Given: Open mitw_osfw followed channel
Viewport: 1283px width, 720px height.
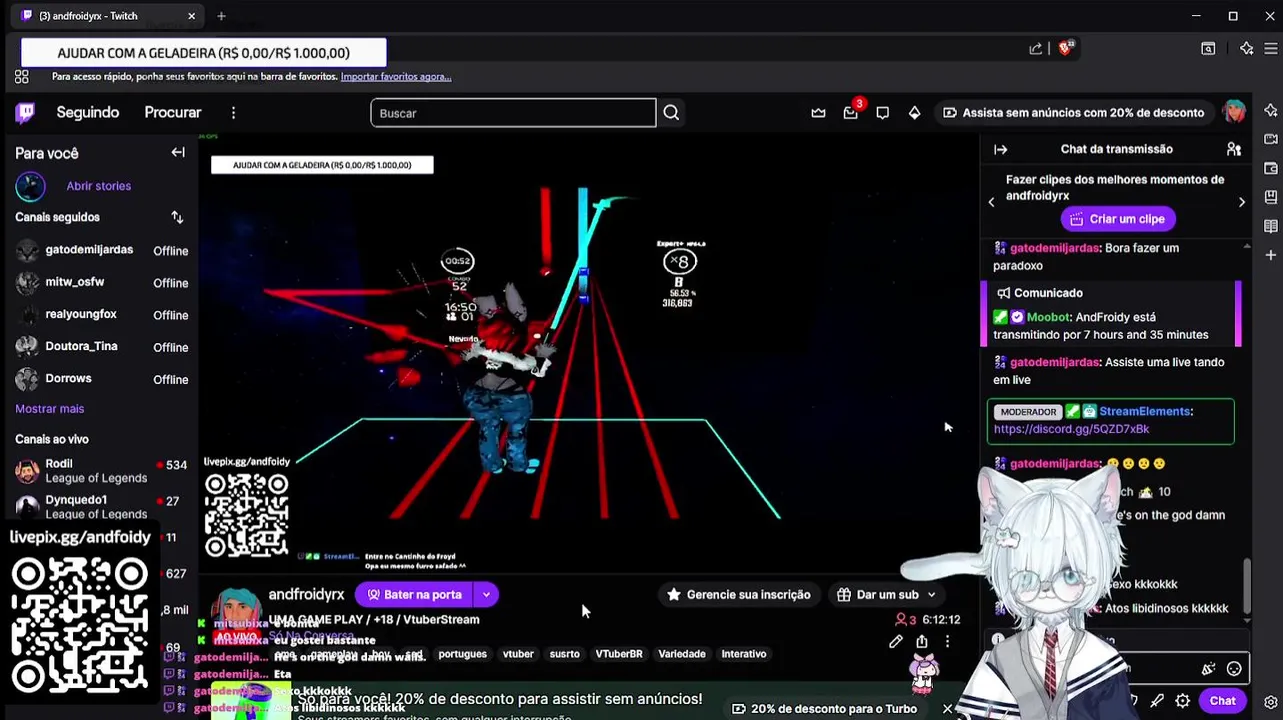Looking at the screenshot, I should (101, 283).
